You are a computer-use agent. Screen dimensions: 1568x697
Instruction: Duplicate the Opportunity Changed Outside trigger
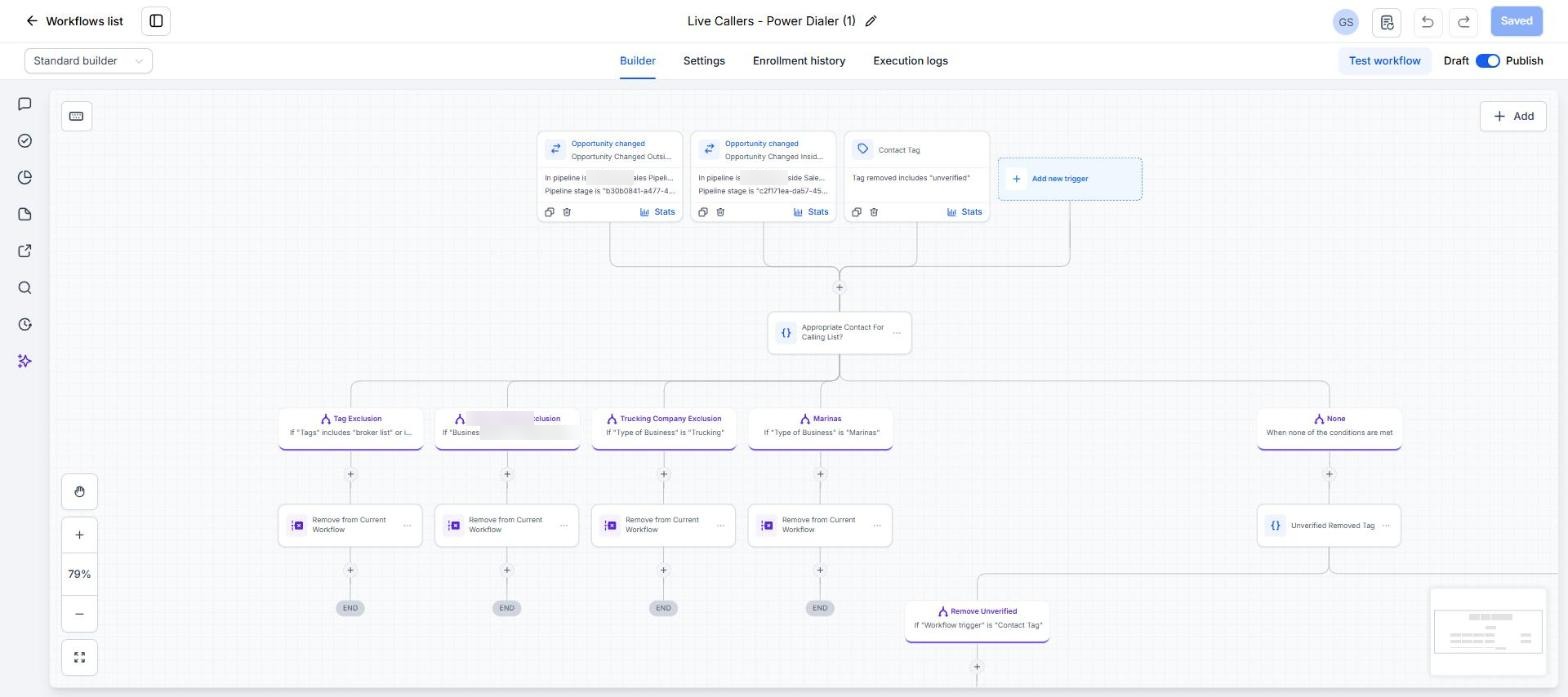[x=549, y=212]
